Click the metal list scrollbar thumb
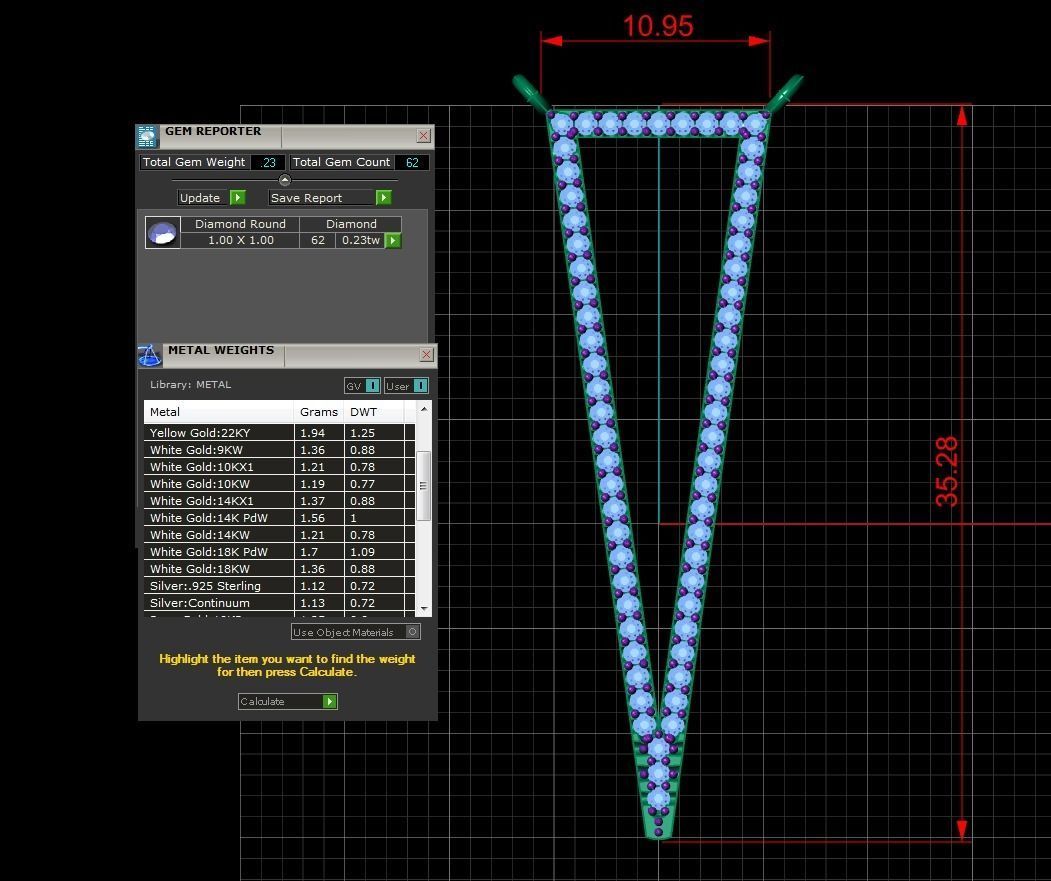This screenshot has width=1051, height=881. click(x=423, y=486)
